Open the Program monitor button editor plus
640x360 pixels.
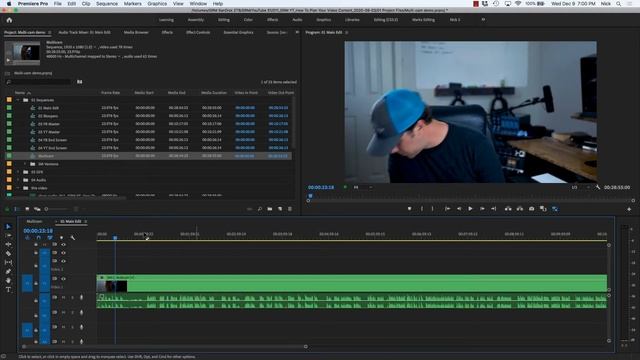coord(629,209)
